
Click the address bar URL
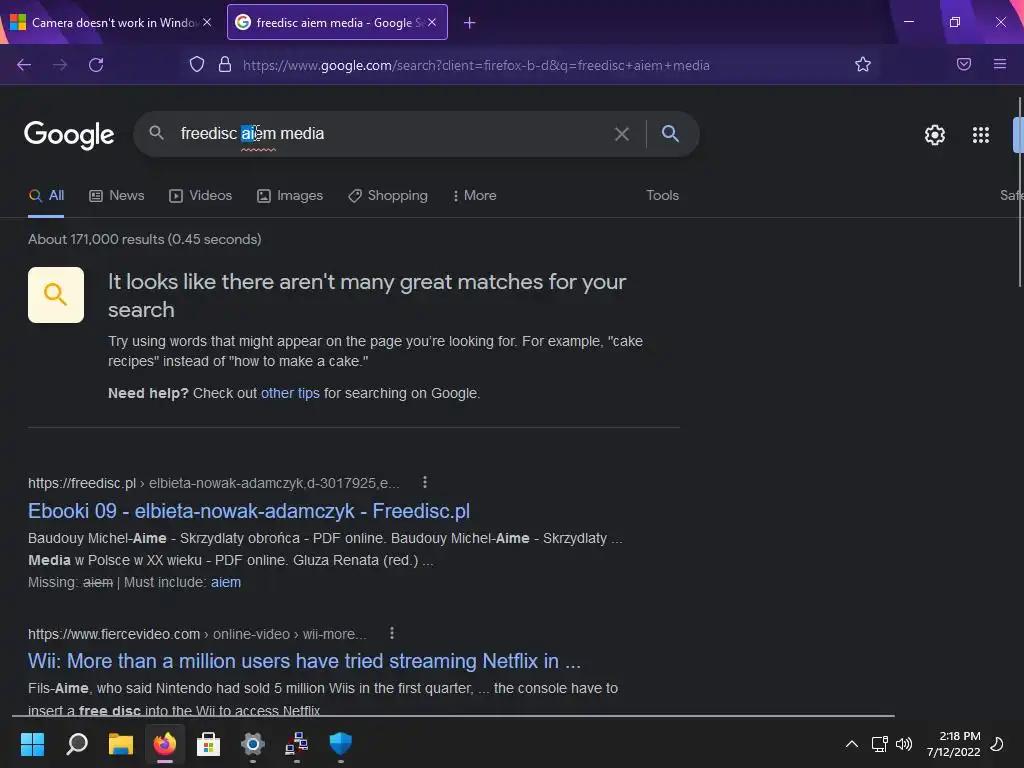(x=476, y=65)
